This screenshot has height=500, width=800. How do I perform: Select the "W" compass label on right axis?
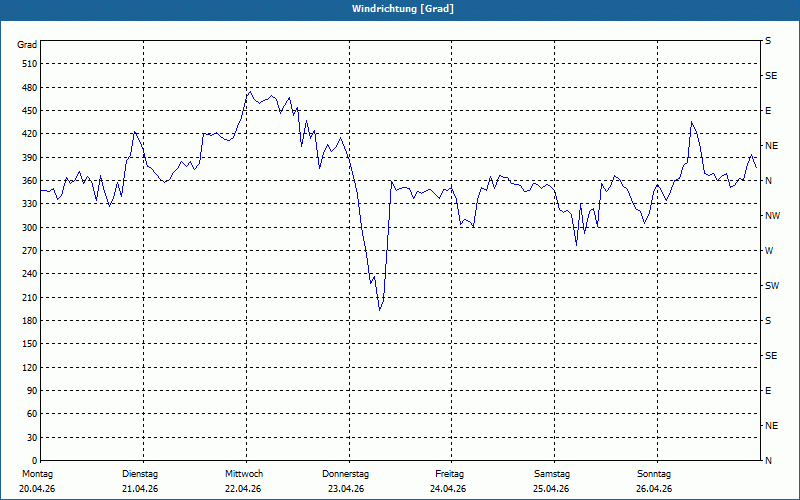[769, 251]
